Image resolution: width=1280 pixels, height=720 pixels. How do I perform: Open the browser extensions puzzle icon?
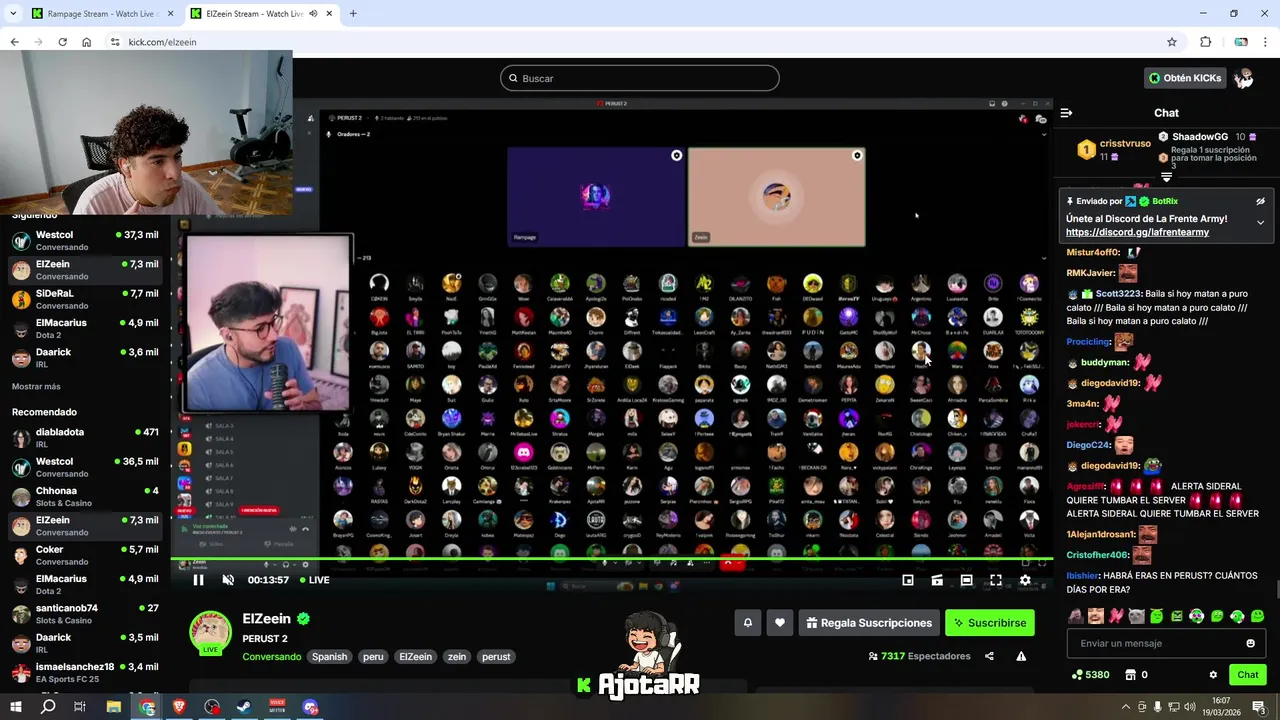pyautogui.click(x=1205, y=42)
